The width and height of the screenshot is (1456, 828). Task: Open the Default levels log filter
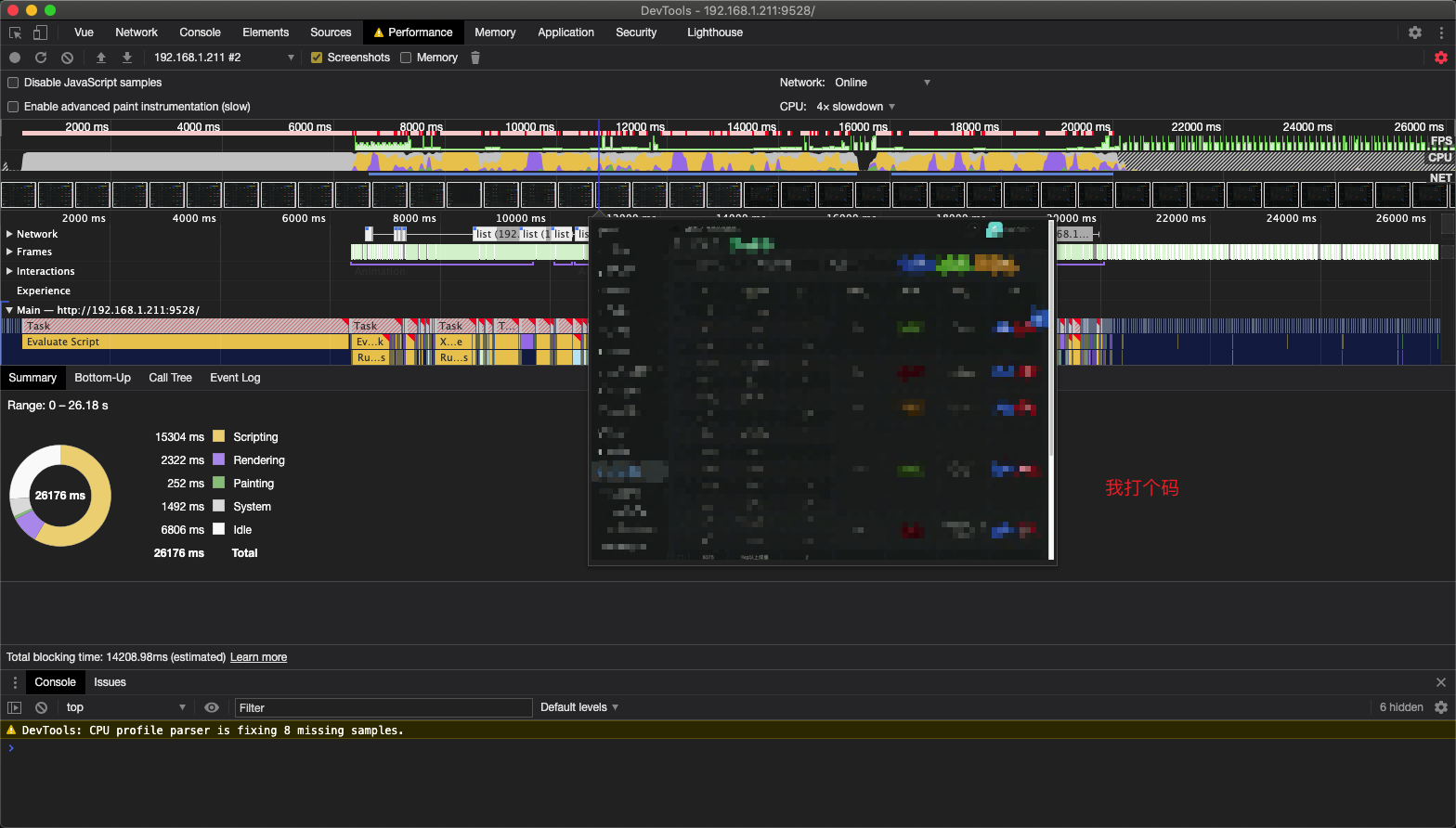[x=579, y=707]
